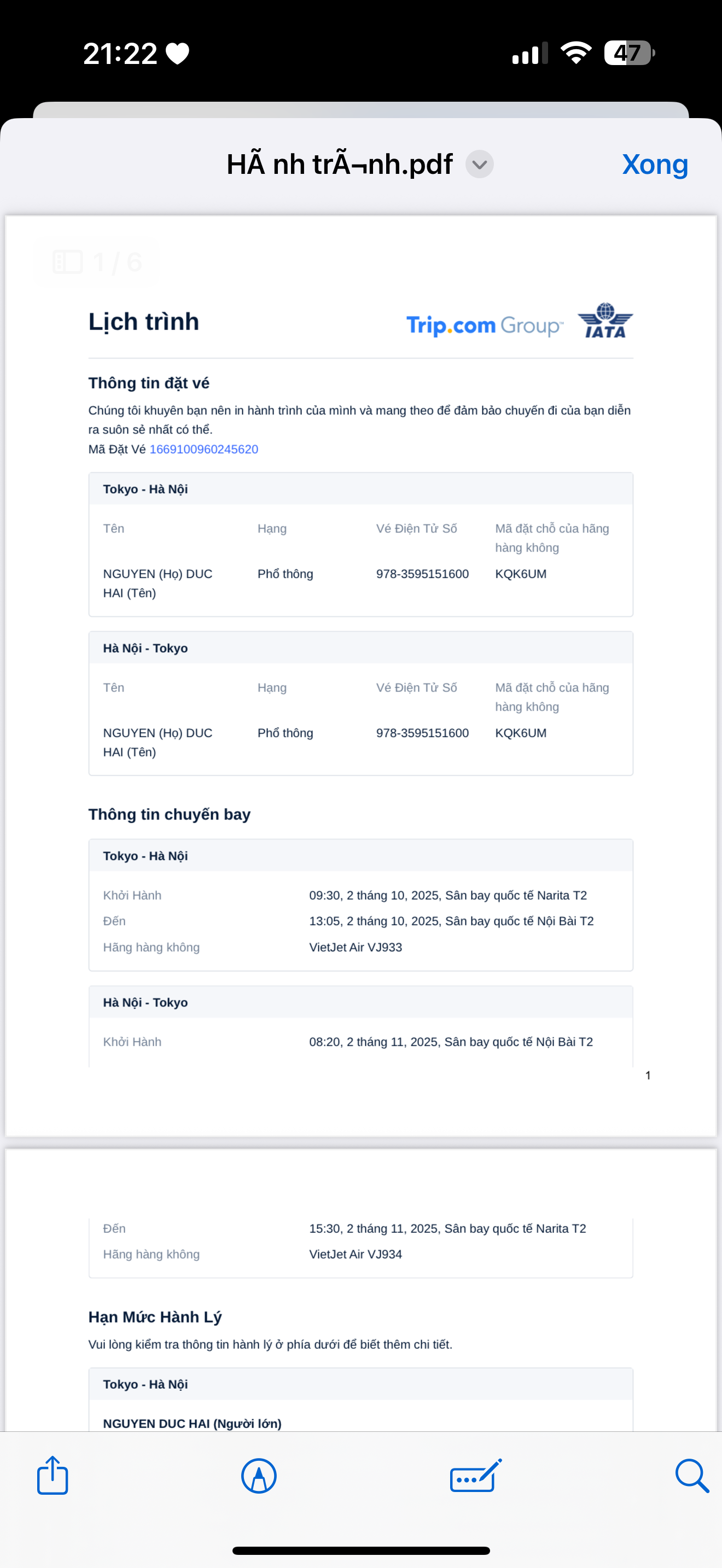
Task: Tap the VietJet Air VJ933 flight text
Action: coord(356,947)
